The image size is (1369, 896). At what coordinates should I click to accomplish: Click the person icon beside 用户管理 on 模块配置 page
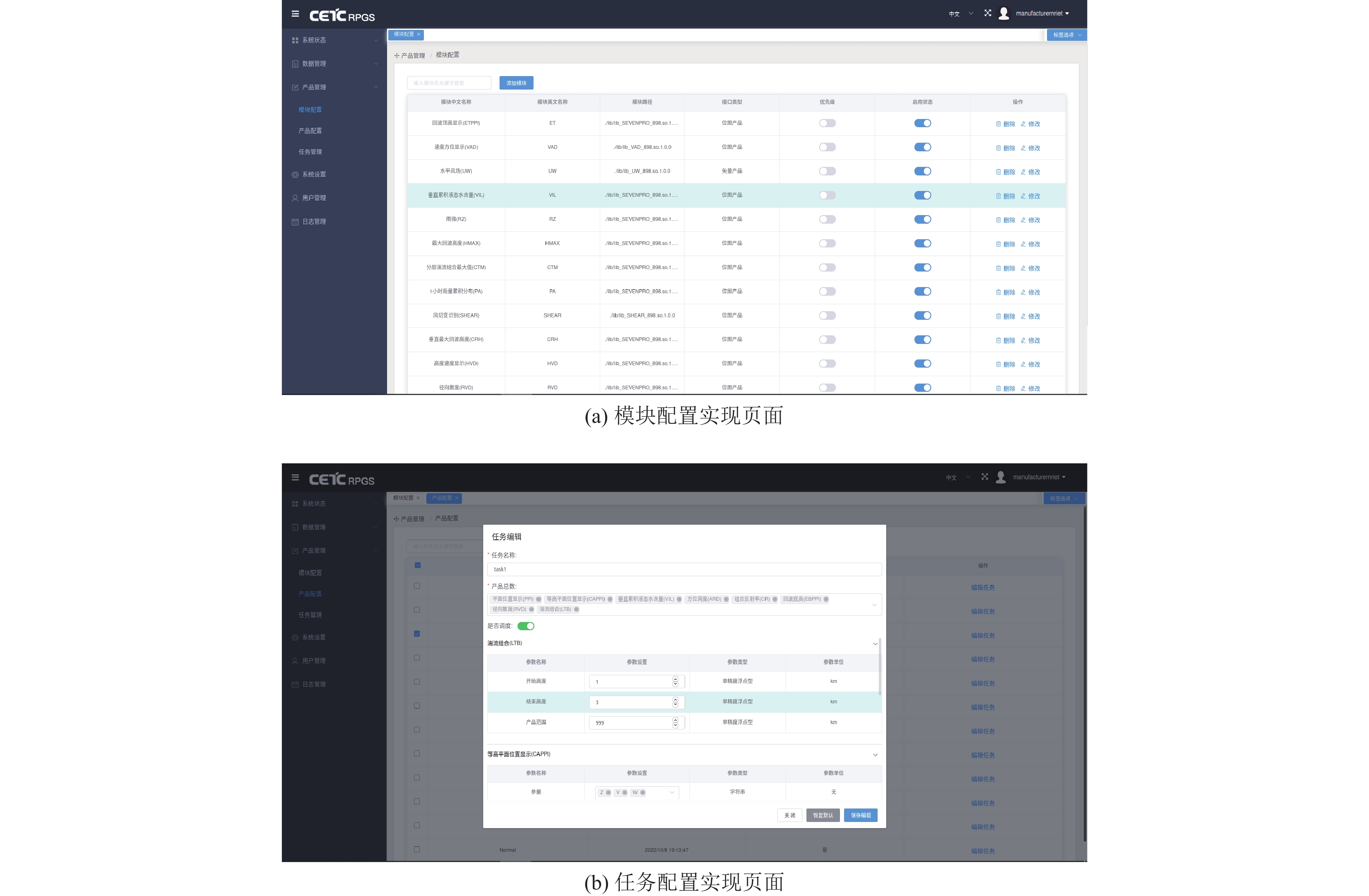pyautogui.click(x=295, y=198)
